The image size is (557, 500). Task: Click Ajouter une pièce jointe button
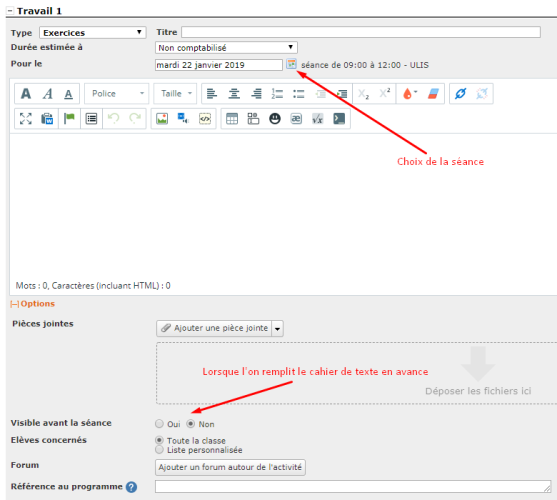click(214, 328)
